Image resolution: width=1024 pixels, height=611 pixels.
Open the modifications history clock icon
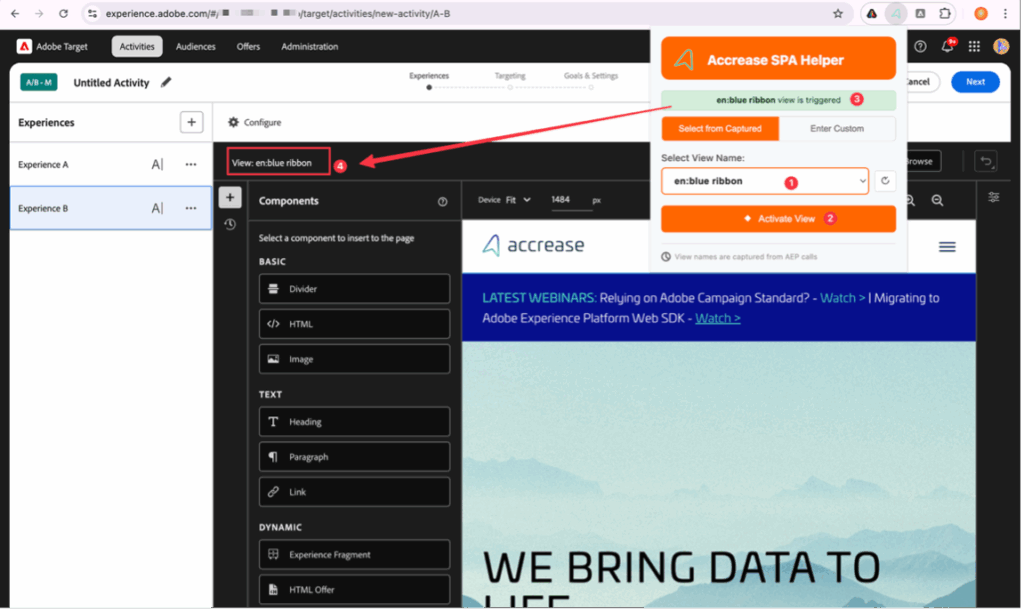click(230, 225)
